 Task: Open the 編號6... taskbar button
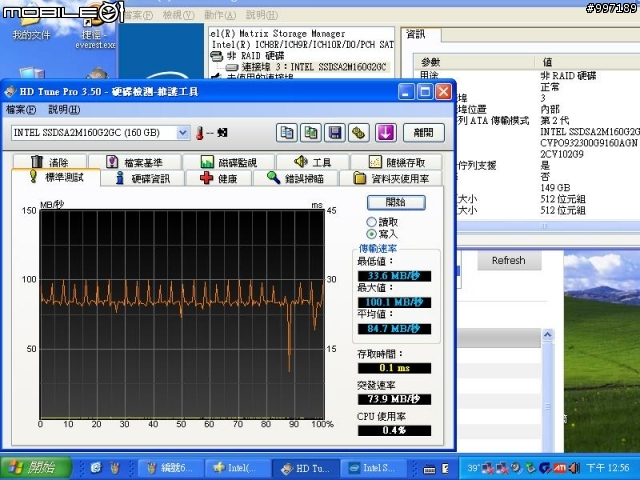170,468
